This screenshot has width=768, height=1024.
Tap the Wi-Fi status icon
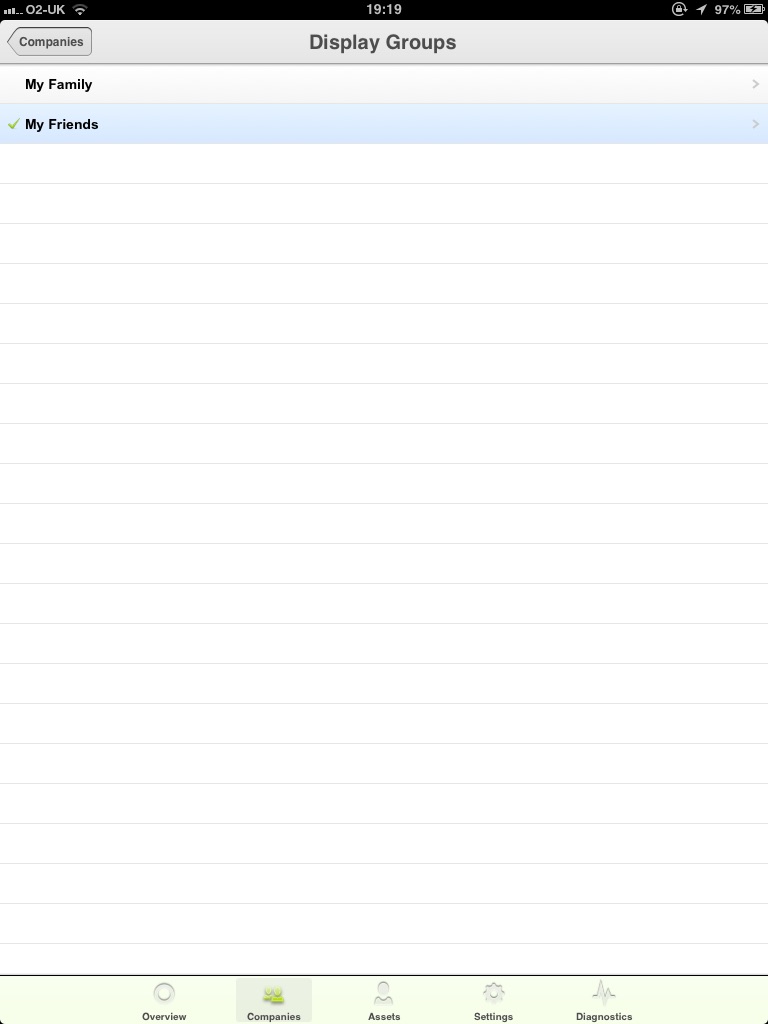(x=80, y=9)
